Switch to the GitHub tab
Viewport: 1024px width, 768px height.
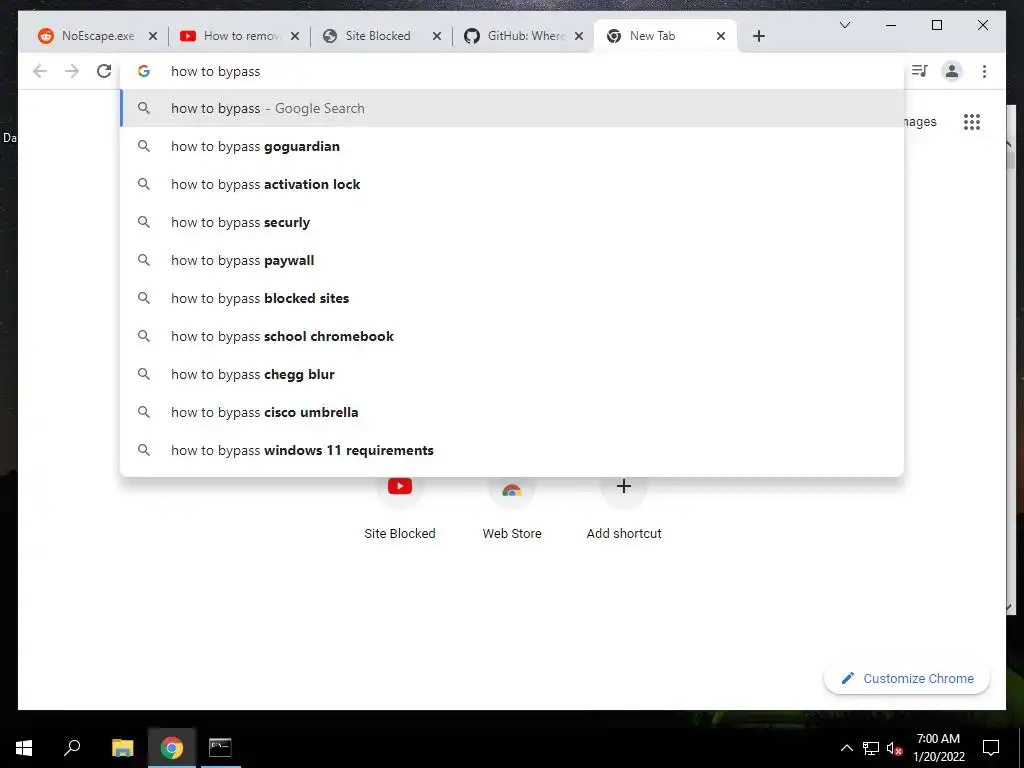[x=522, y=36]
